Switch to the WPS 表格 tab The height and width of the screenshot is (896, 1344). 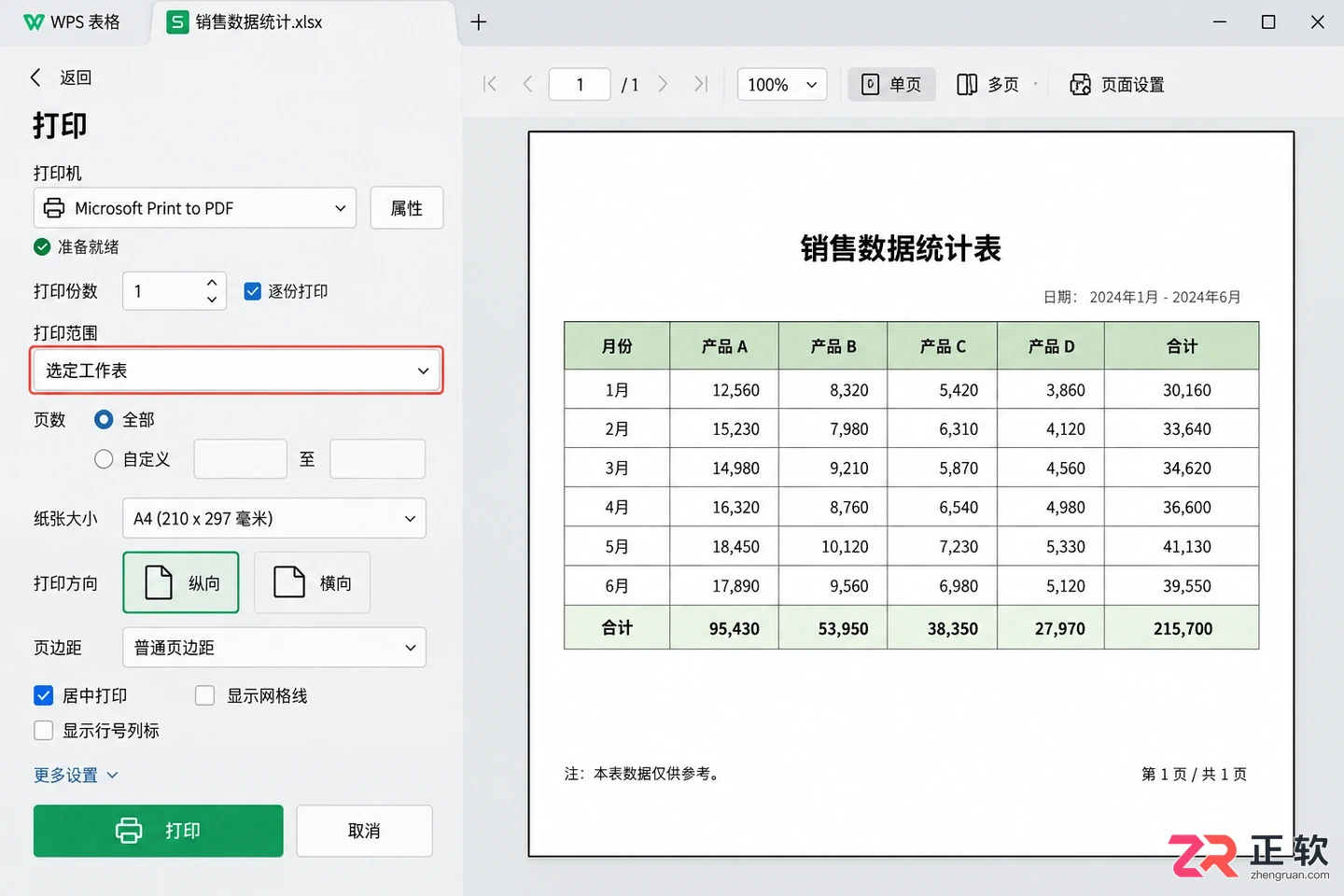coord(72,22)
